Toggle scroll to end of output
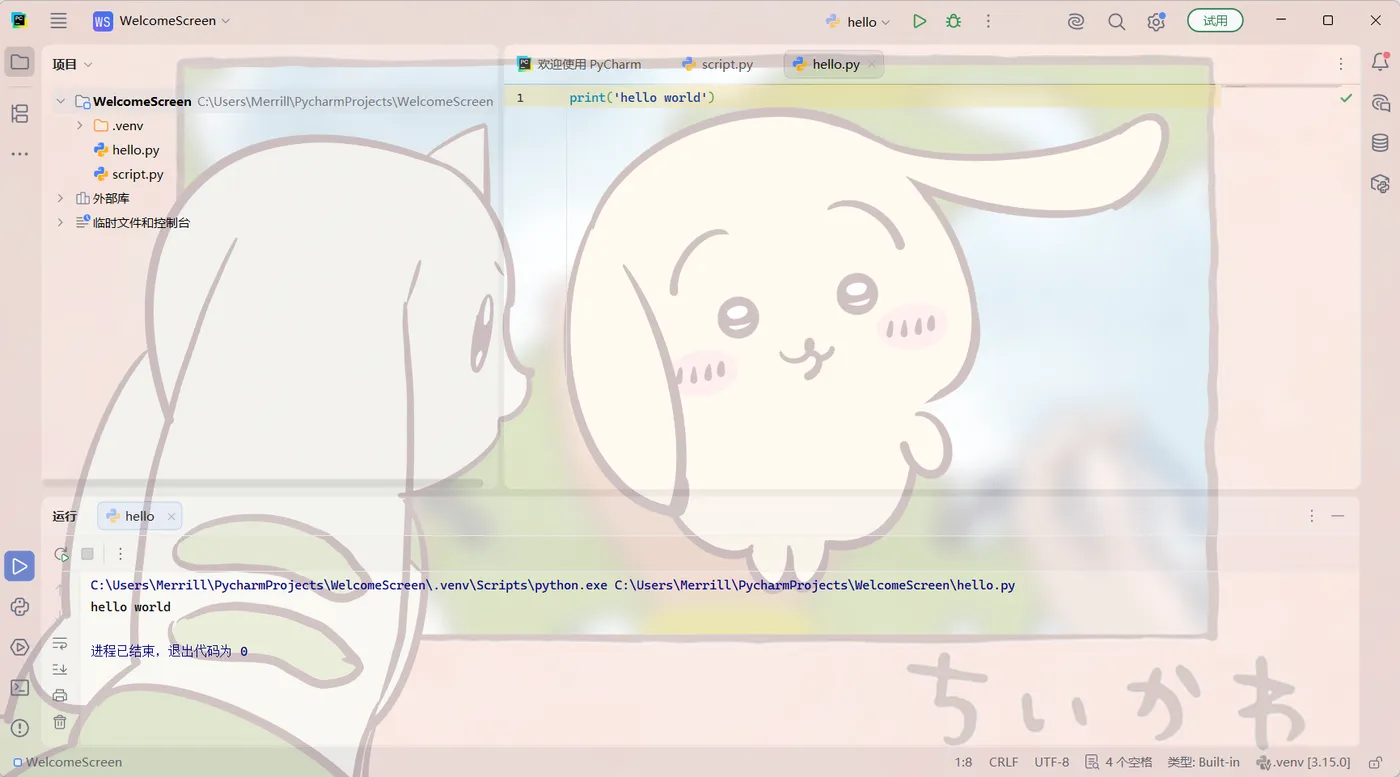 point(60,669)
